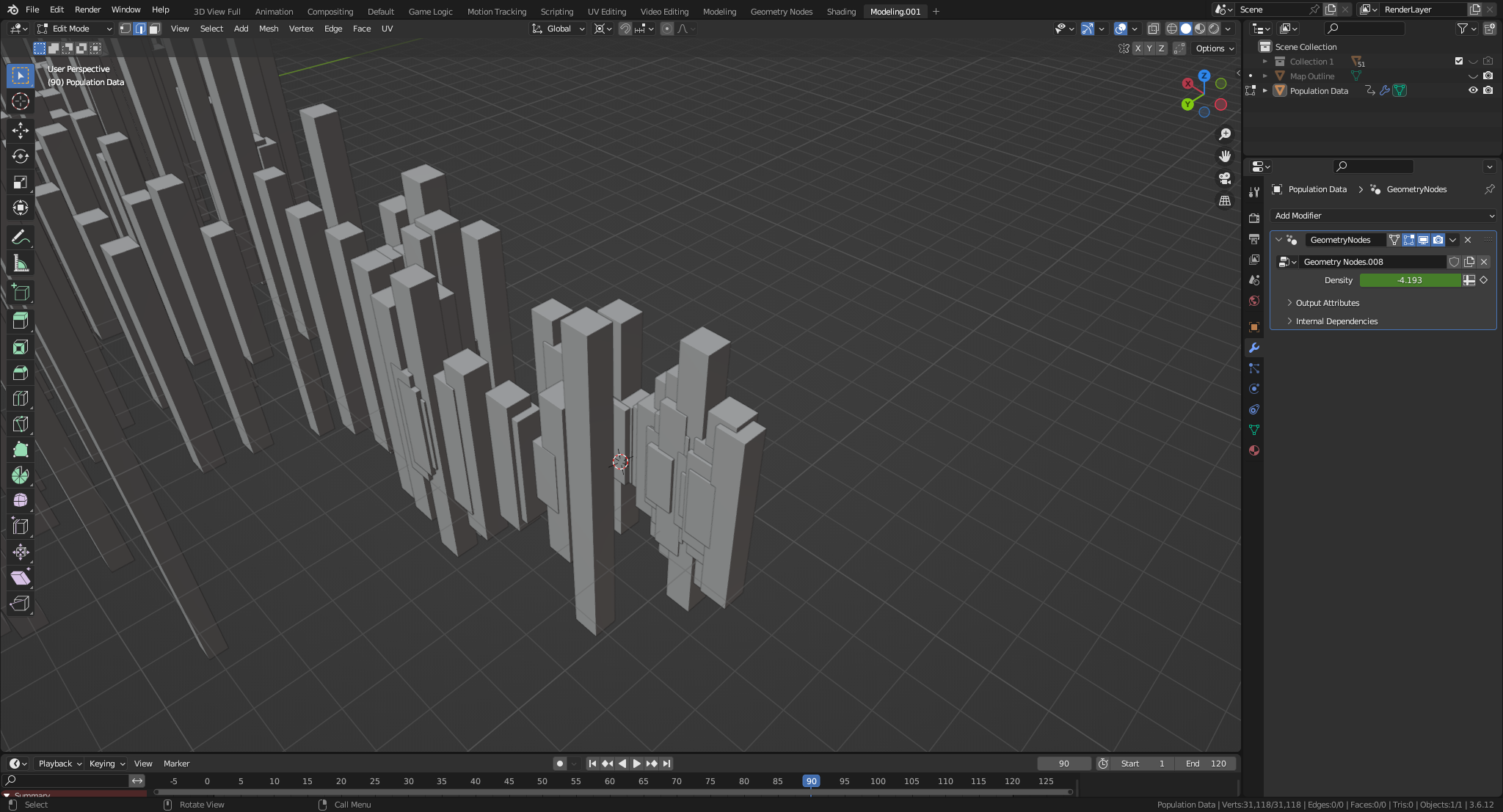This screenshot has height=812, width=1503.
Task: Select the Bevel tool
Action: click(x=20, y=373)
